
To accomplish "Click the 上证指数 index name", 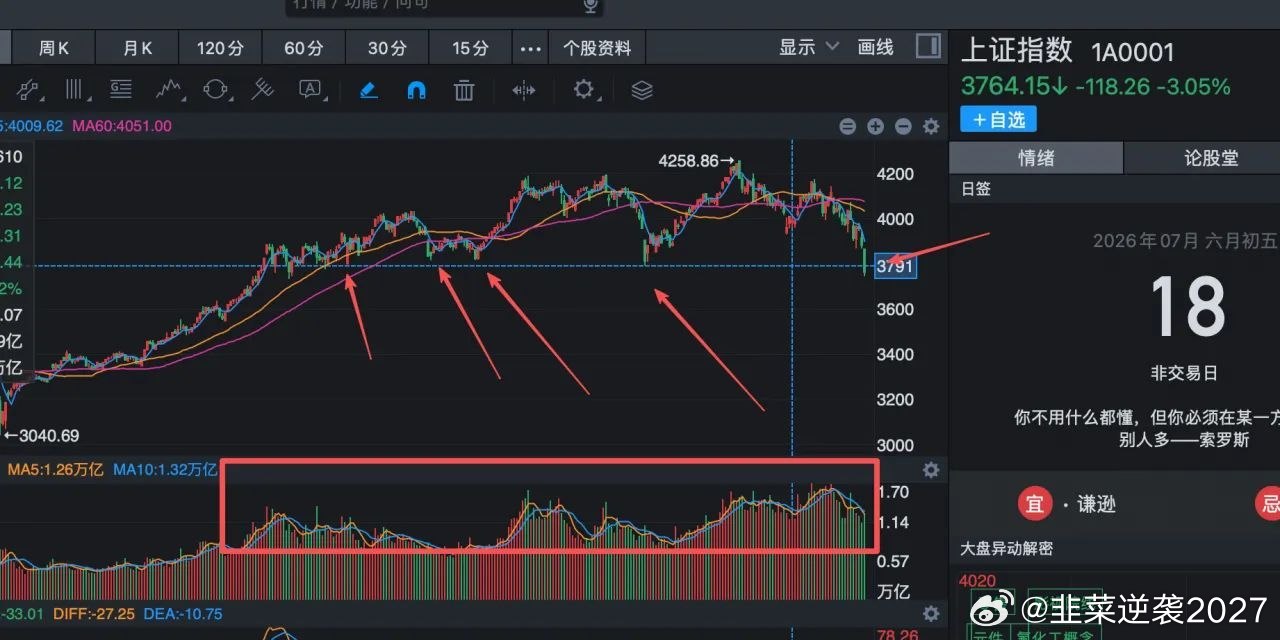I will point(1017,50).
